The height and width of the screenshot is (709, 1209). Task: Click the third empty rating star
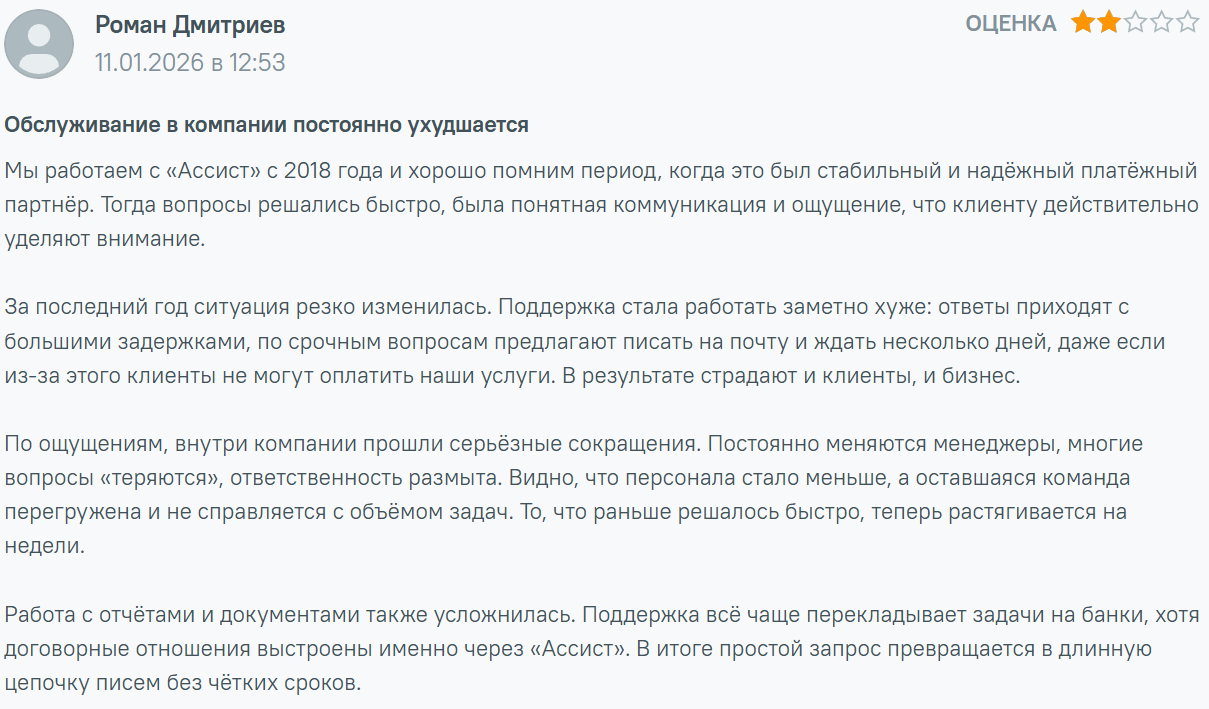pyautogui.click(x=1135, y=22)
